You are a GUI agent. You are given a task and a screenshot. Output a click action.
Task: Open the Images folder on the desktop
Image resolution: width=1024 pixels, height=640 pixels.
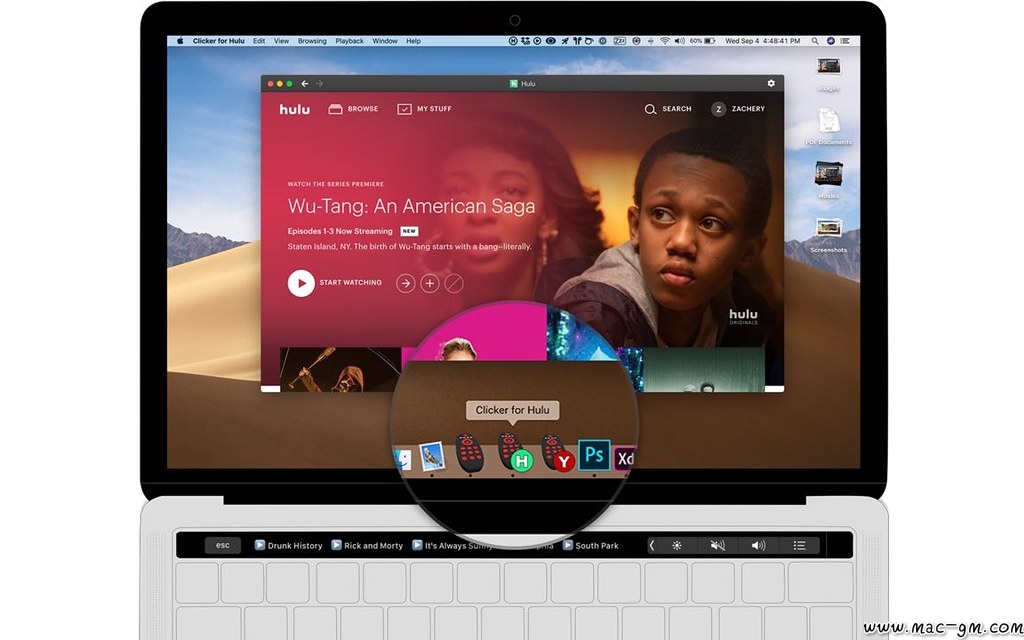click(828, 73)
